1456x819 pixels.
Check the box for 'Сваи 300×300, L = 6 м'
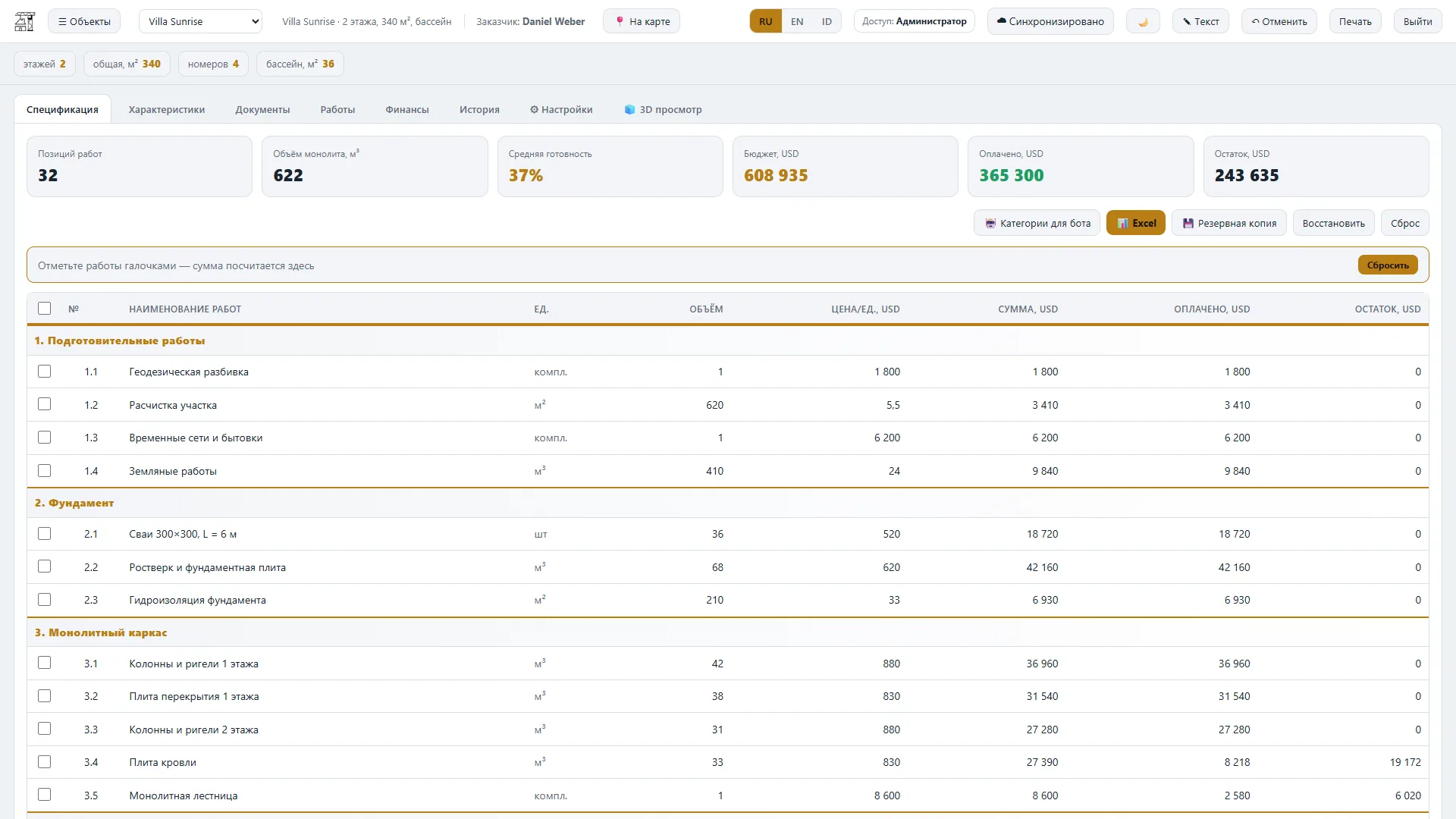click(45, 534)
